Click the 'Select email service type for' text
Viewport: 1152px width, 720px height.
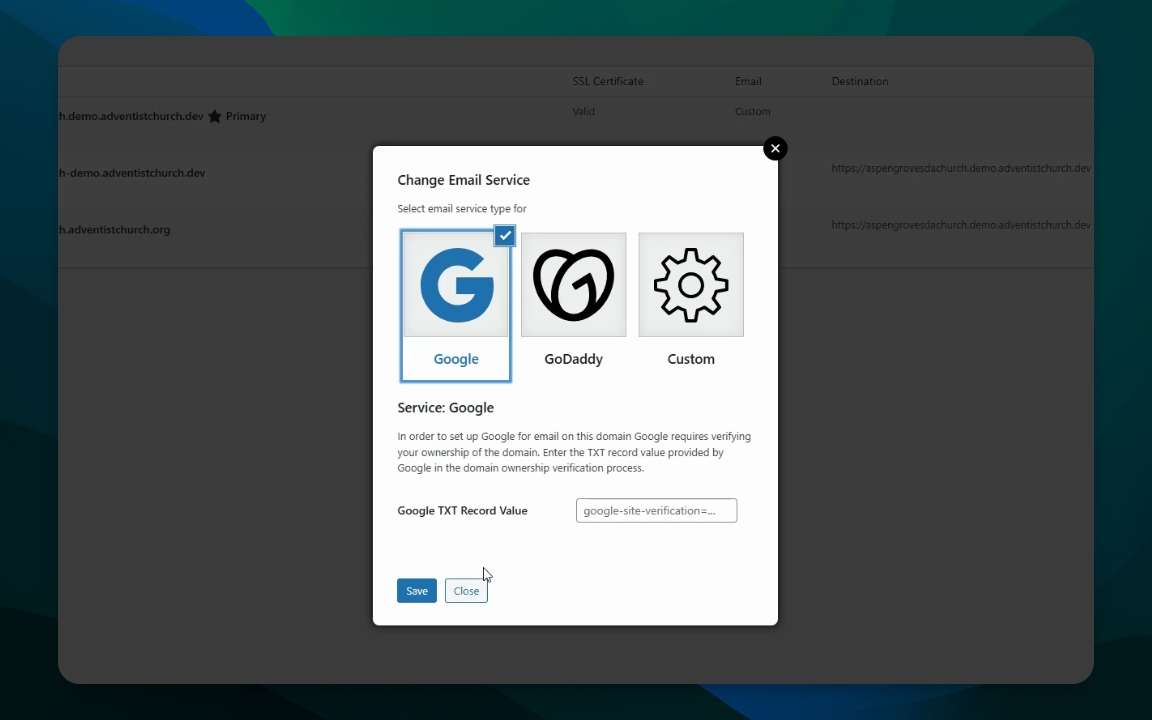tap(462, 209)
